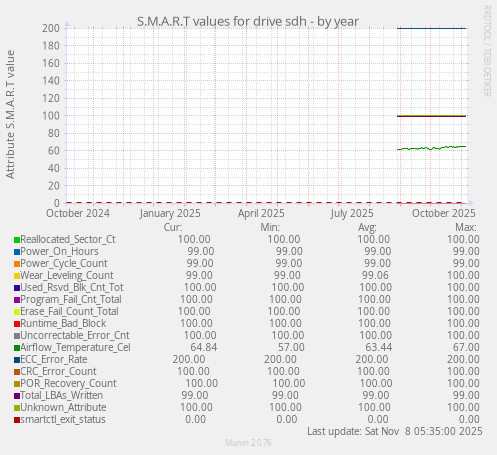Select the Runtime_Bad_Block label
The height and width of the screenshot is (455, 497).
tap(63, 324)
